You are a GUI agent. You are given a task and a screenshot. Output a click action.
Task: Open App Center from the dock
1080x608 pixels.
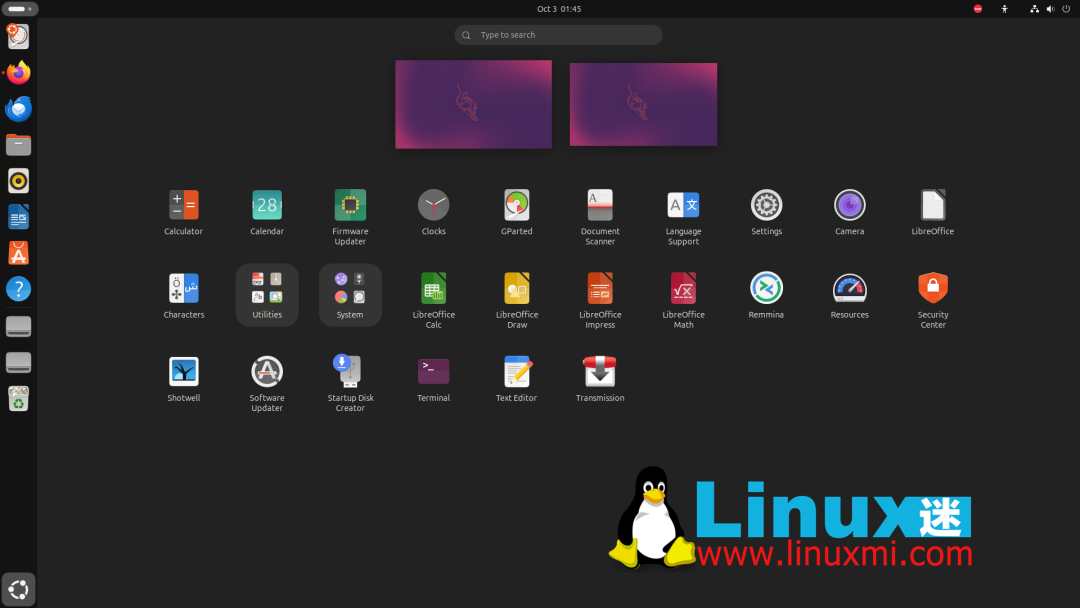coord(19,253)
